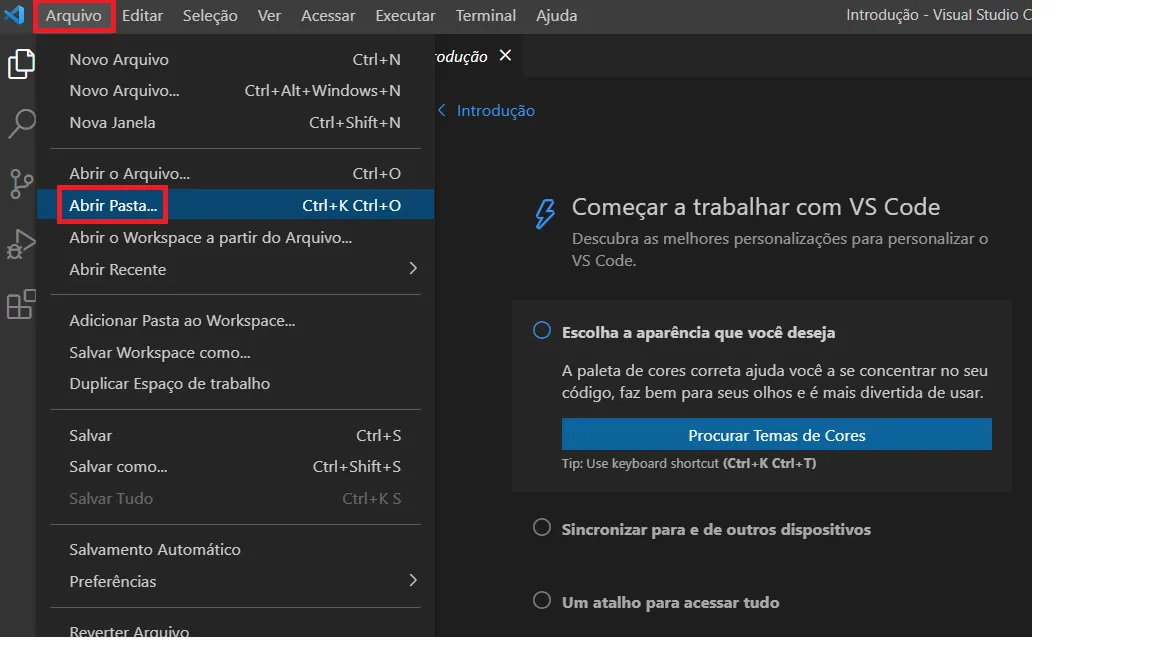The height and width of the screenshot is (648, 1152).
Task: Choose Salvar Workspace como...
Action: 235,353
